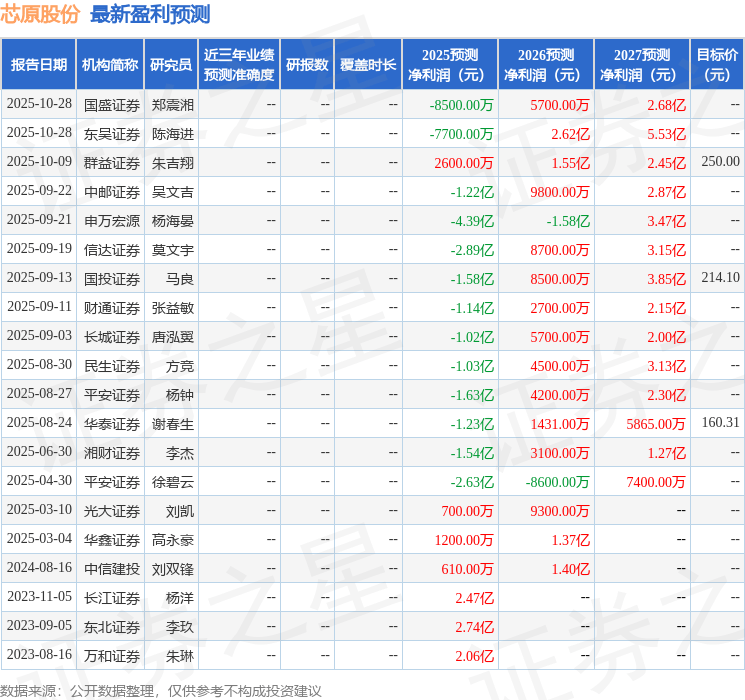Viewport: 745px width, 700px height.
Task: Click analyst name 杨钟
Action: 180,395
